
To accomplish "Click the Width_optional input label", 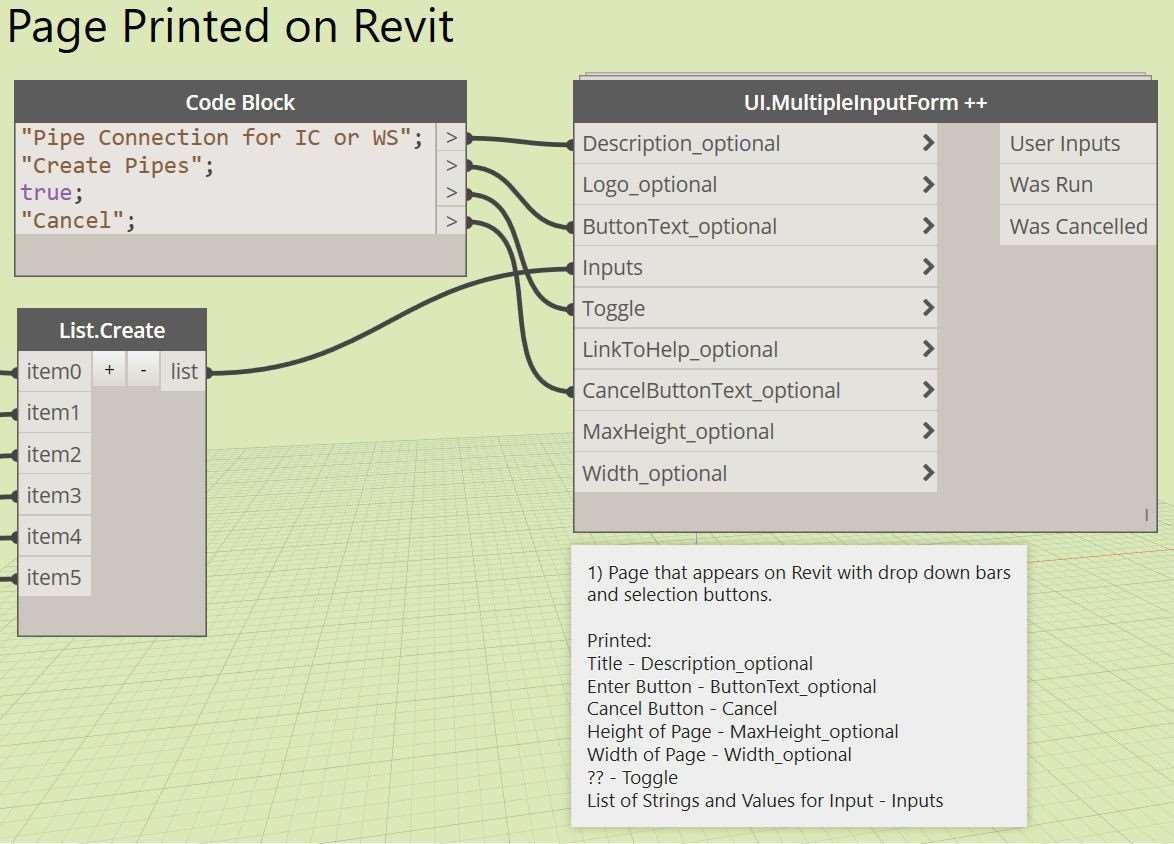I will tap(655, 473).
